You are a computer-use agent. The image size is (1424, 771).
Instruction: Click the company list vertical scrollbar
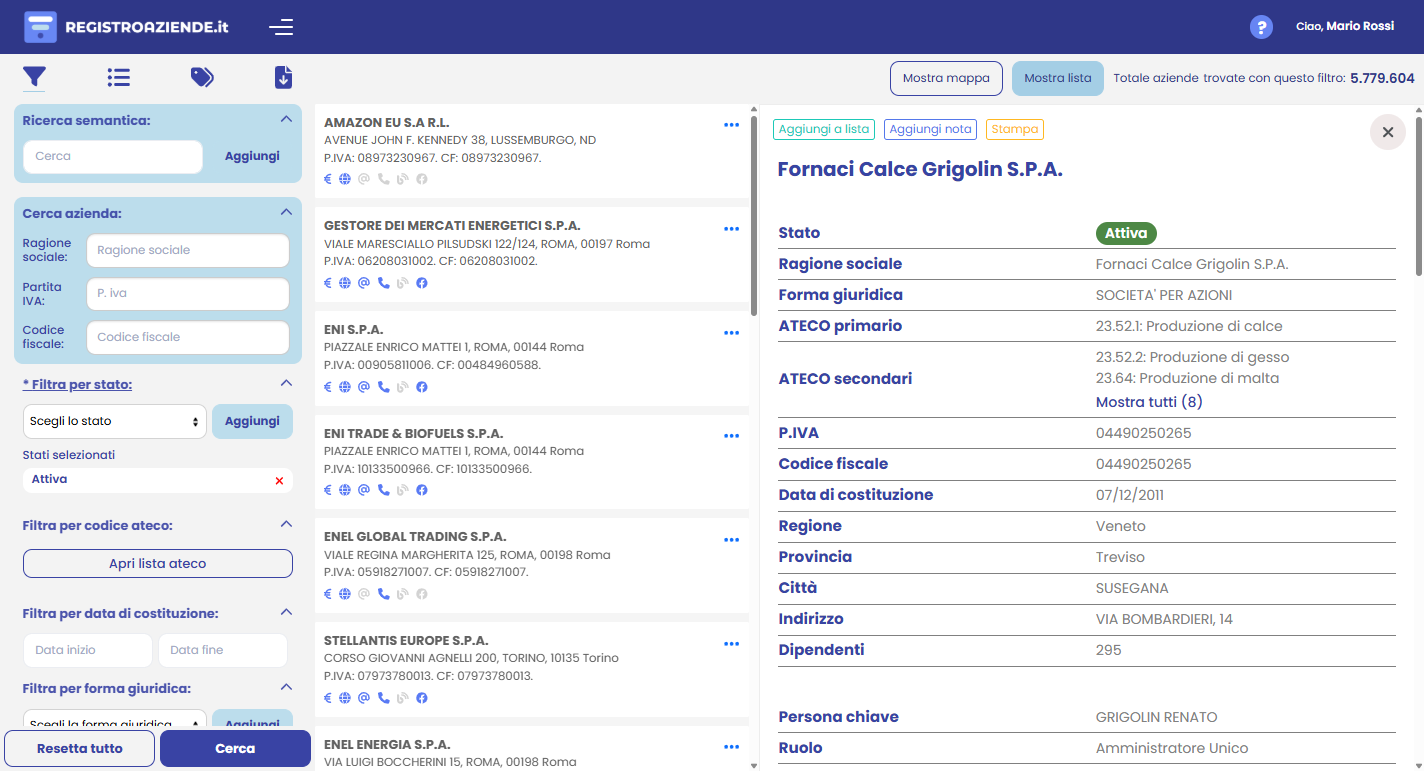tap(753, 215)
